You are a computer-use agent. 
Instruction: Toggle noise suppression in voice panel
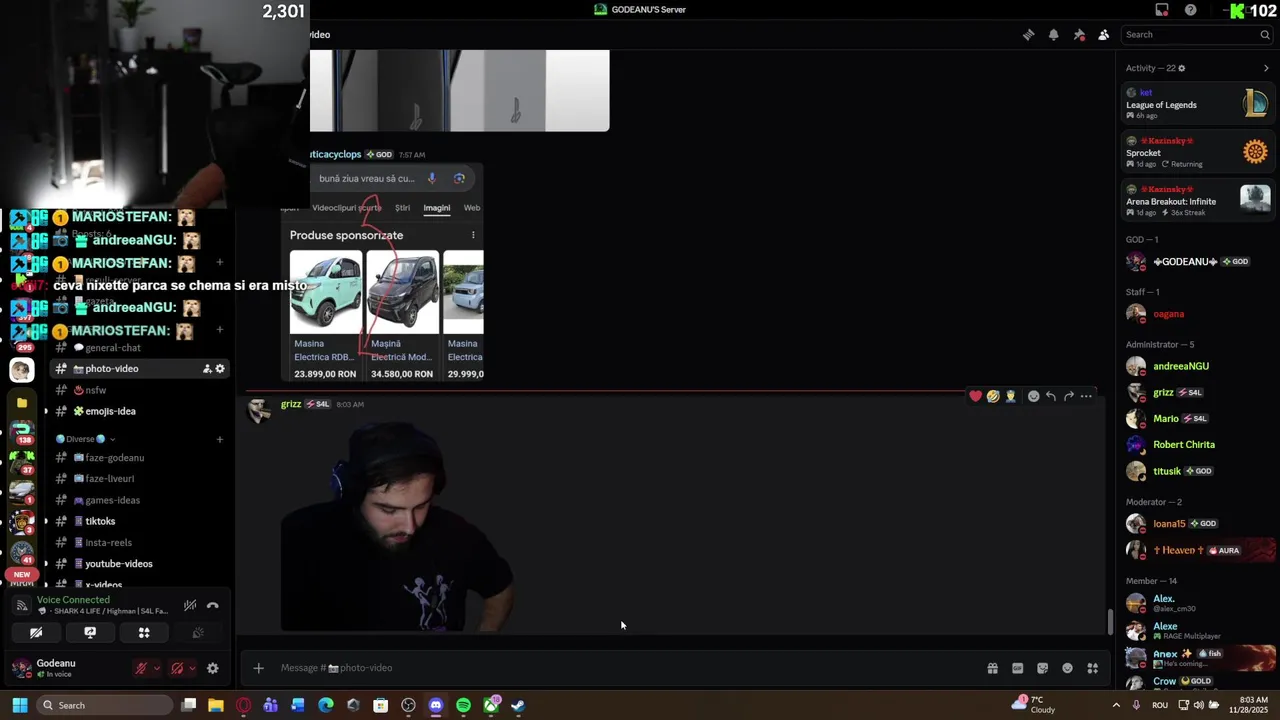(x=190, y=605)
